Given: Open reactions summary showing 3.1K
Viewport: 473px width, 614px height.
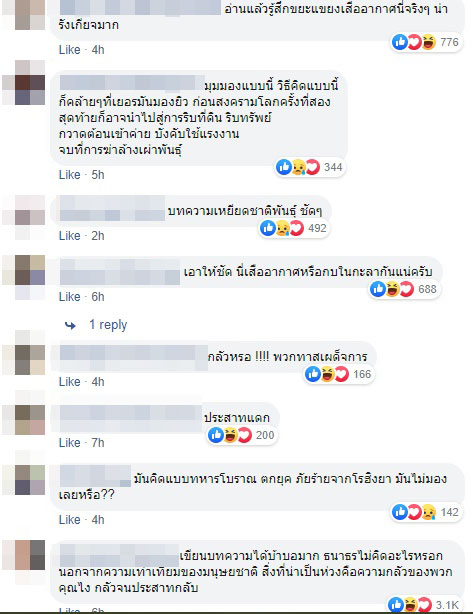Looking at the screenshot, I should click(424, 605).
